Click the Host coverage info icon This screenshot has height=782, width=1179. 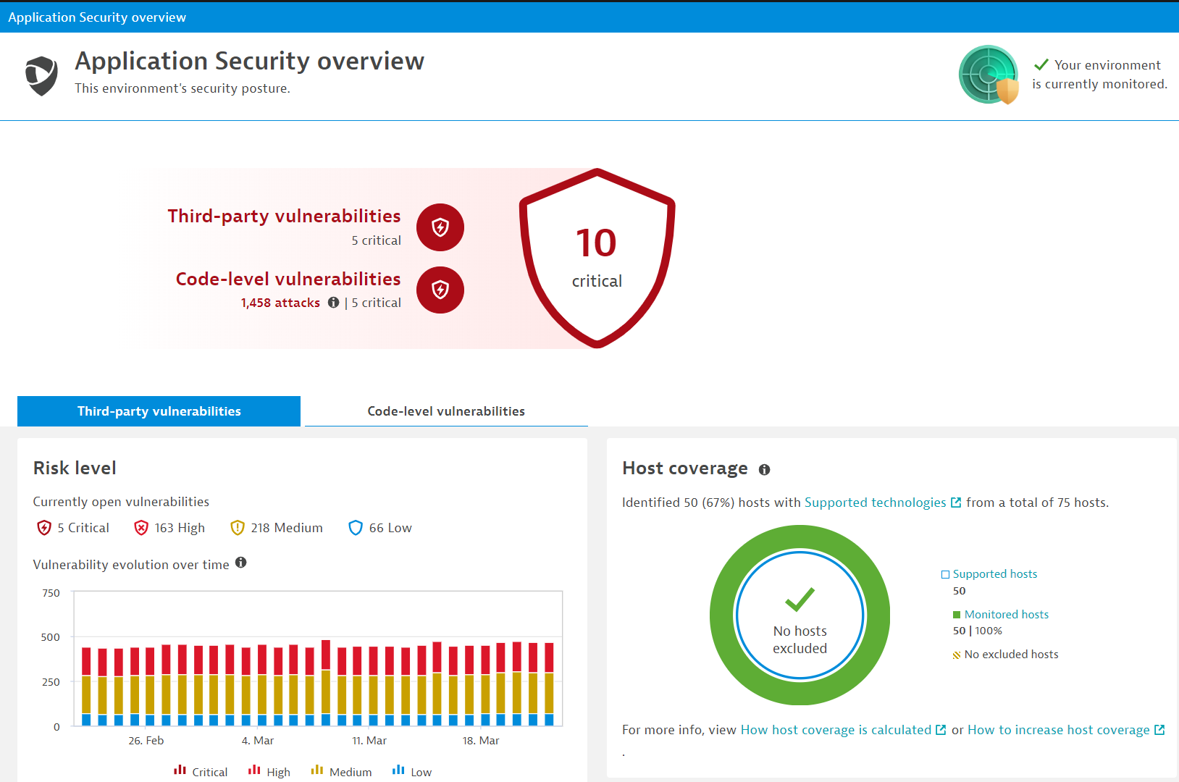click(764, 470)
